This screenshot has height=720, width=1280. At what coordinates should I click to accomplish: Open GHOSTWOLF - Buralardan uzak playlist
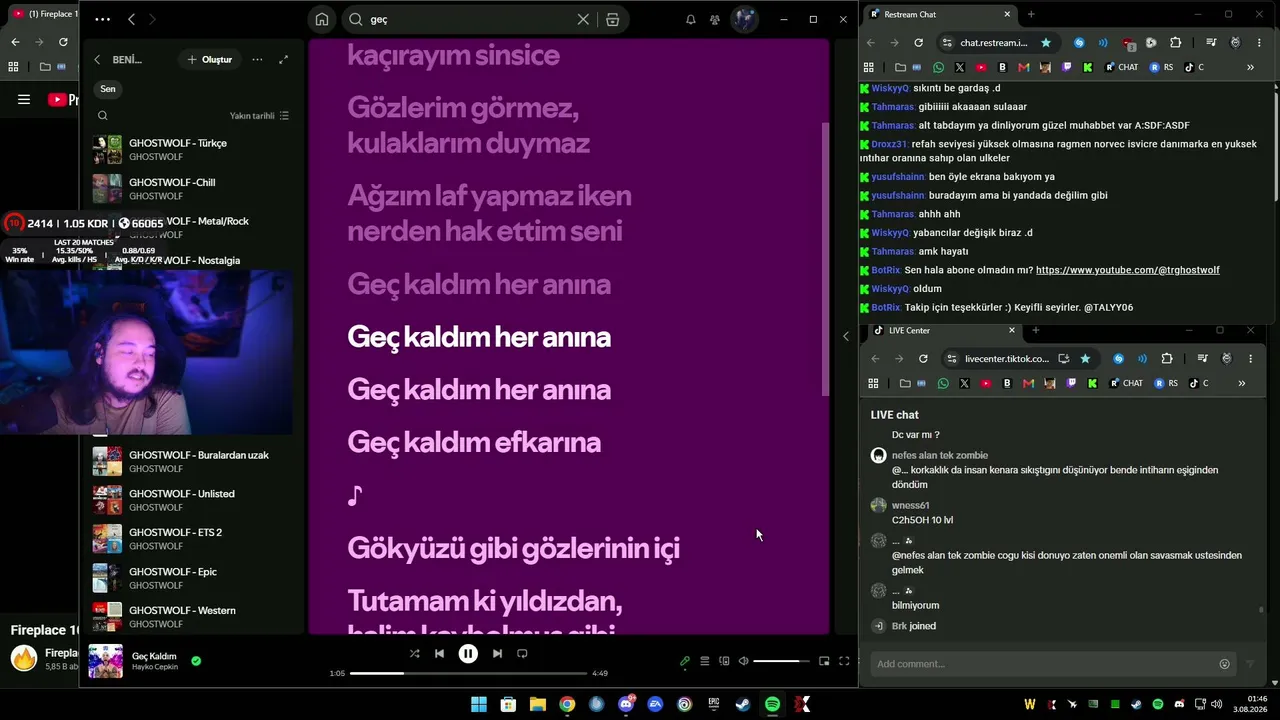[192, 461]
